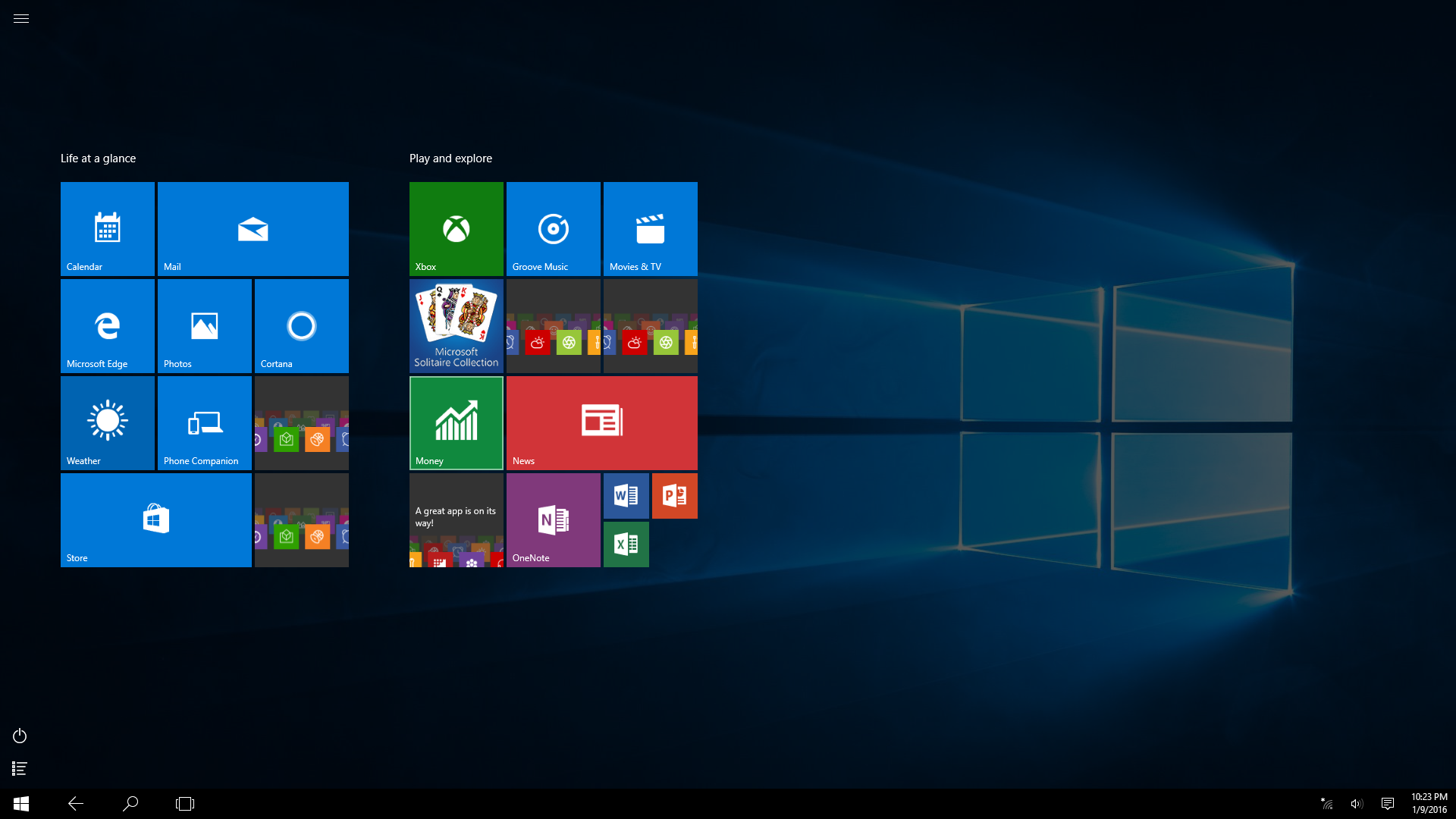
Task: Open Phone Companion tile
Action: (205, 423)
